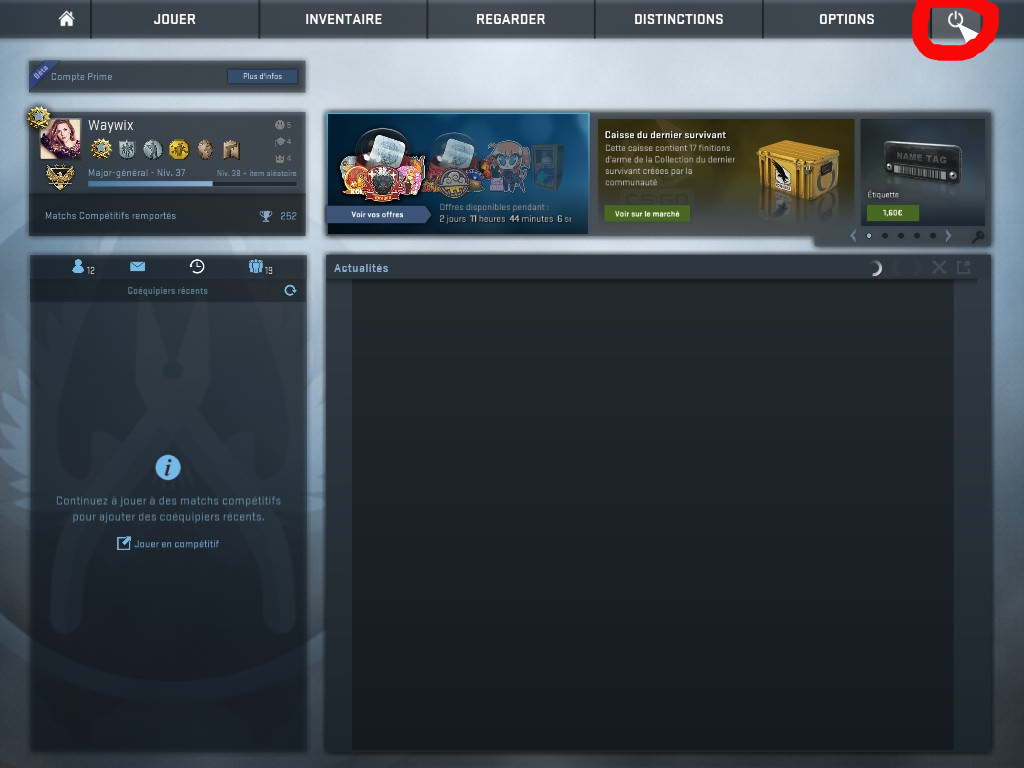
Task: Click the power quit icon
Action: [955, 20]
